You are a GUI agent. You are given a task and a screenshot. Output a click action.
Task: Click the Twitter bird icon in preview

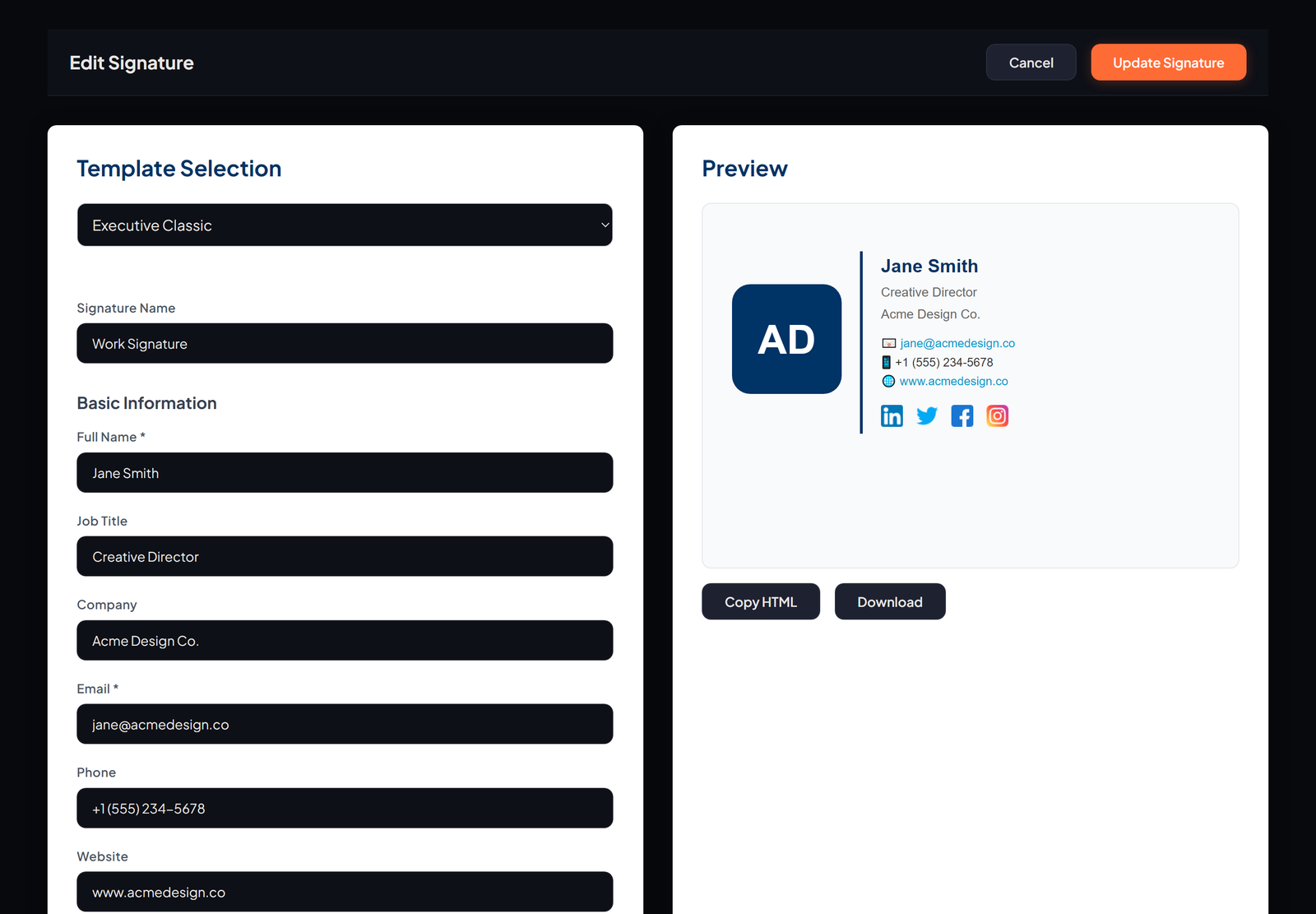pos(927,415)
